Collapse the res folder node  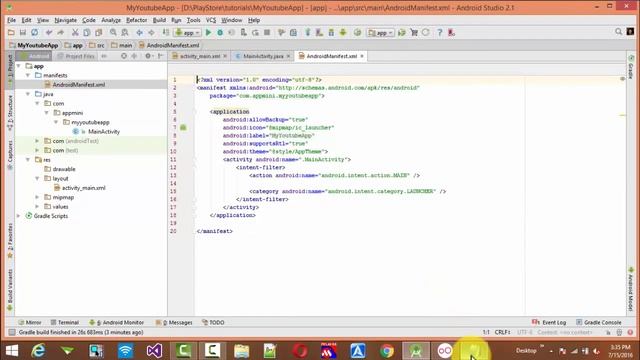click(x=28, y=160)
